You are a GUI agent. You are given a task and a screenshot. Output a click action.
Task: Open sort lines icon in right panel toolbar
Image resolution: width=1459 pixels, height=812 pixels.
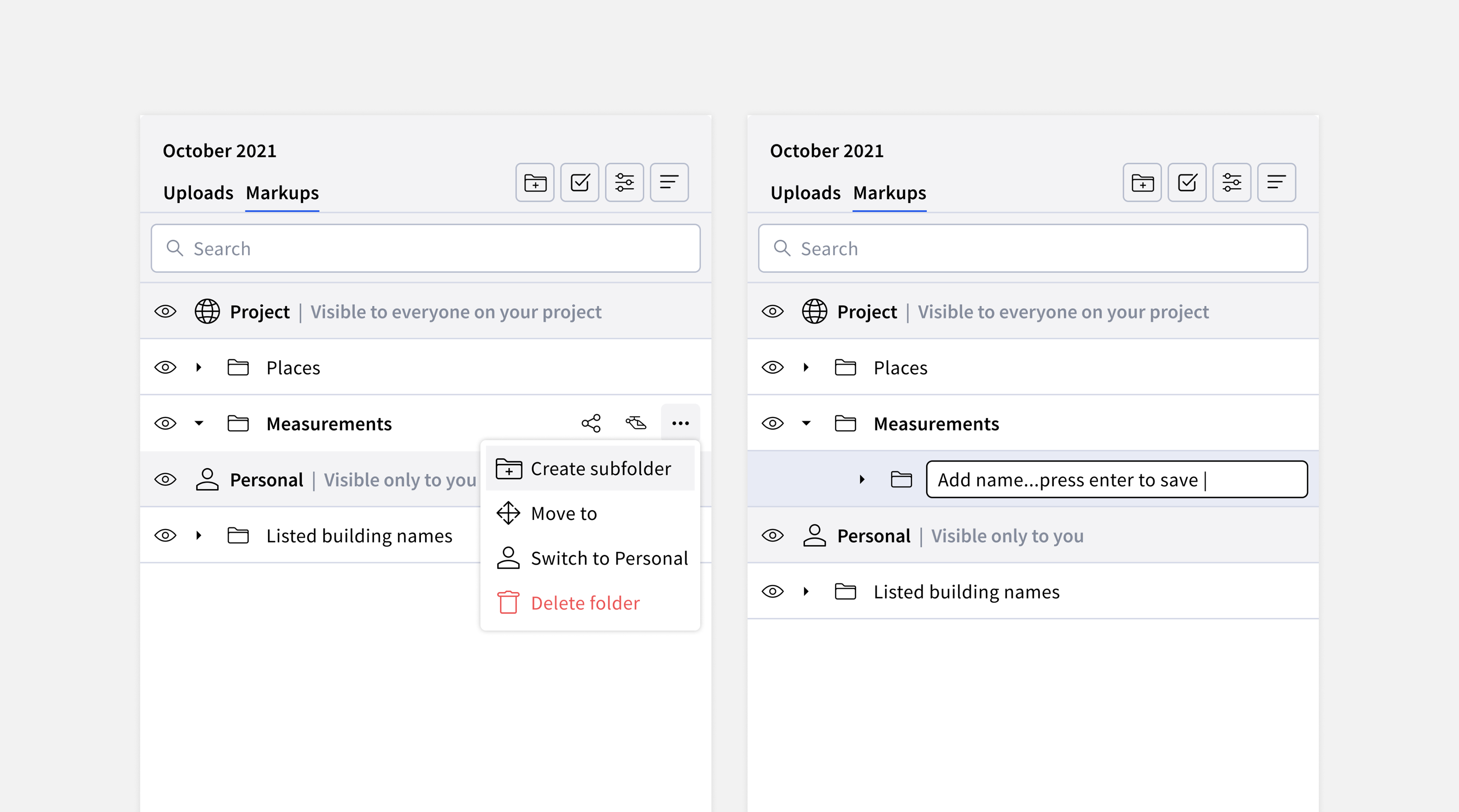(x=1276, y=182)
